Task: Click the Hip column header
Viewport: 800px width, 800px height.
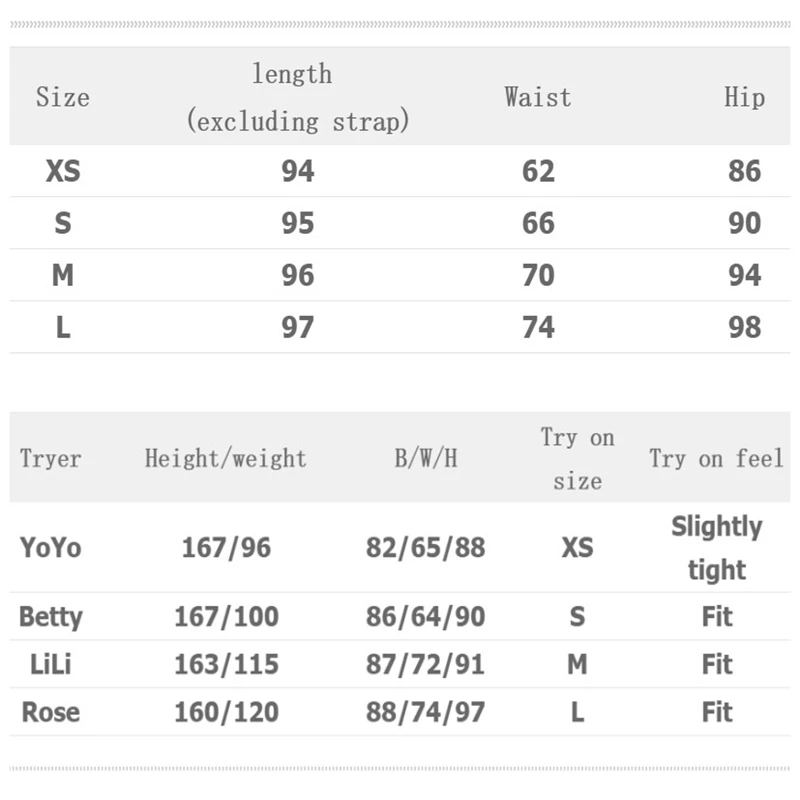Action: (x=744, y=97)
